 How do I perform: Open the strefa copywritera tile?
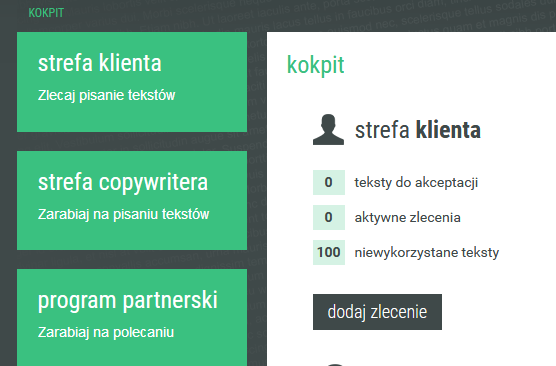[x=132, y=200]
